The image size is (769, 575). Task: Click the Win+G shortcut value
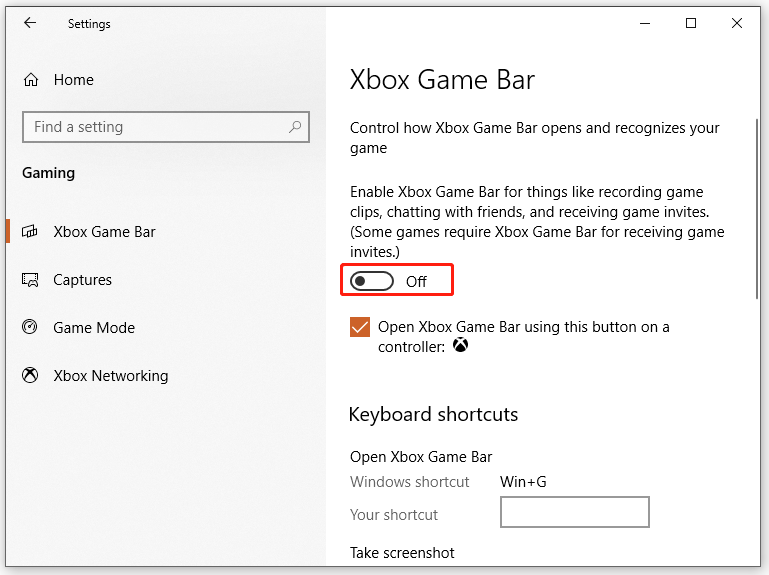(x=523, y=482)
